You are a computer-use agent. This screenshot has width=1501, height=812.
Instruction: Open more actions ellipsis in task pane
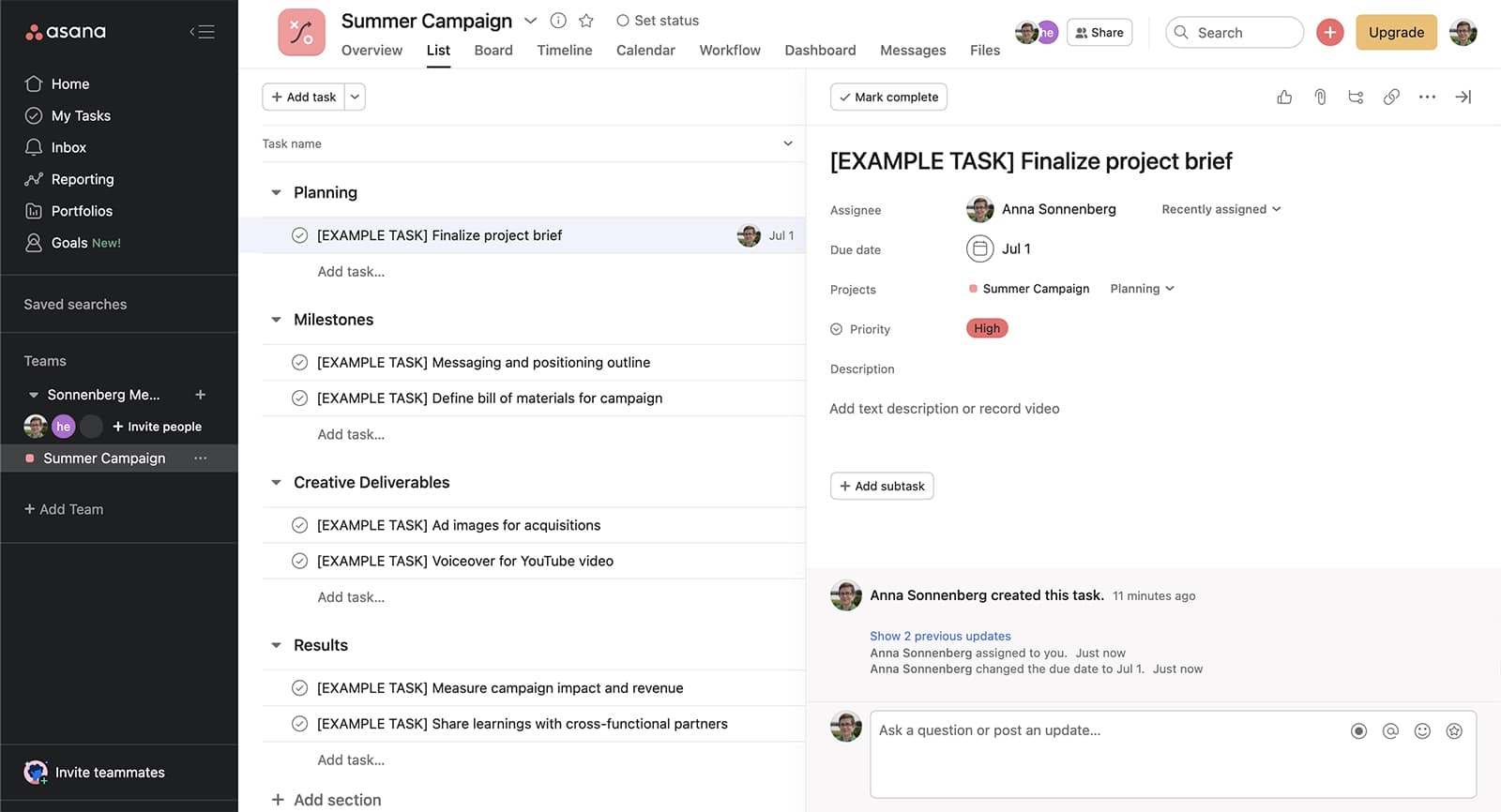point(1427,97)
